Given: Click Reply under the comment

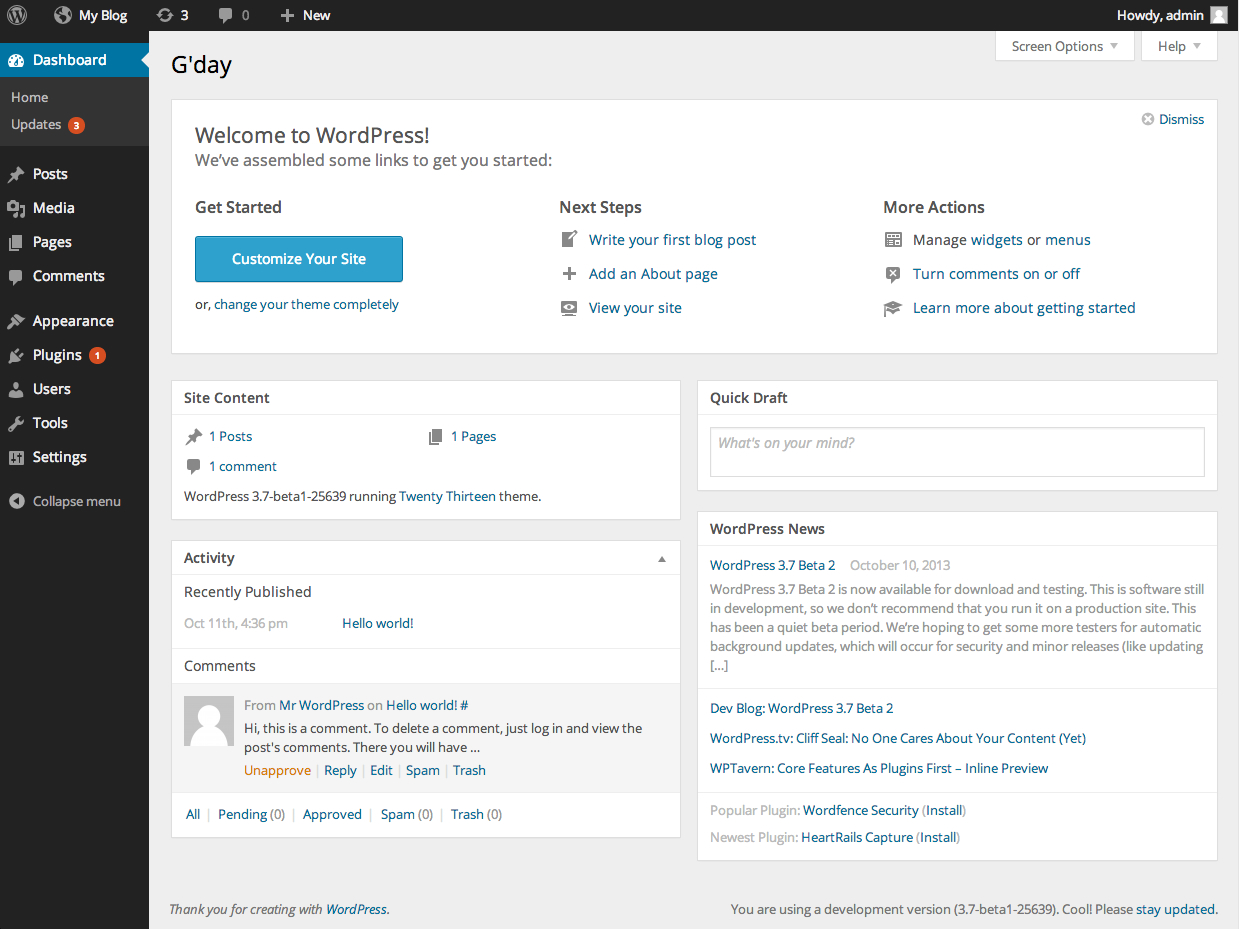Looking at the screenshot, I should 340,770.
